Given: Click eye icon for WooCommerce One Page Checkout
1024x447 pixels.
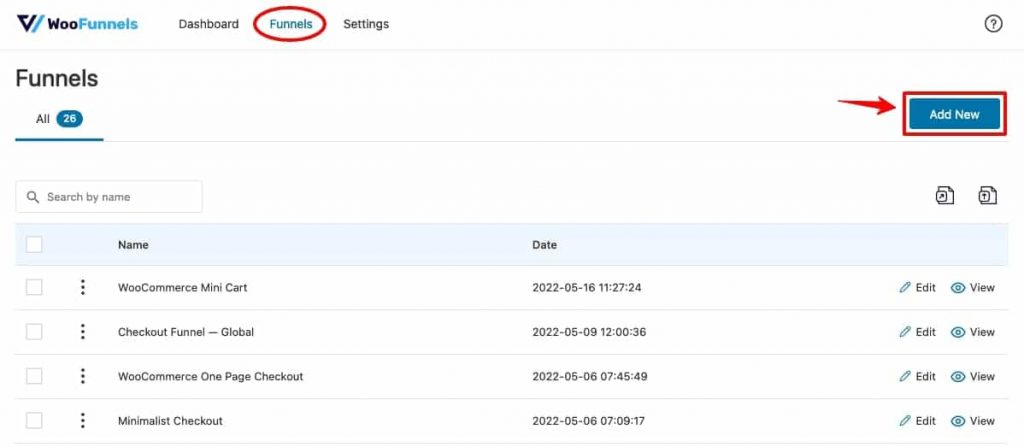Looking at the screenshot, I should (958, 376).
